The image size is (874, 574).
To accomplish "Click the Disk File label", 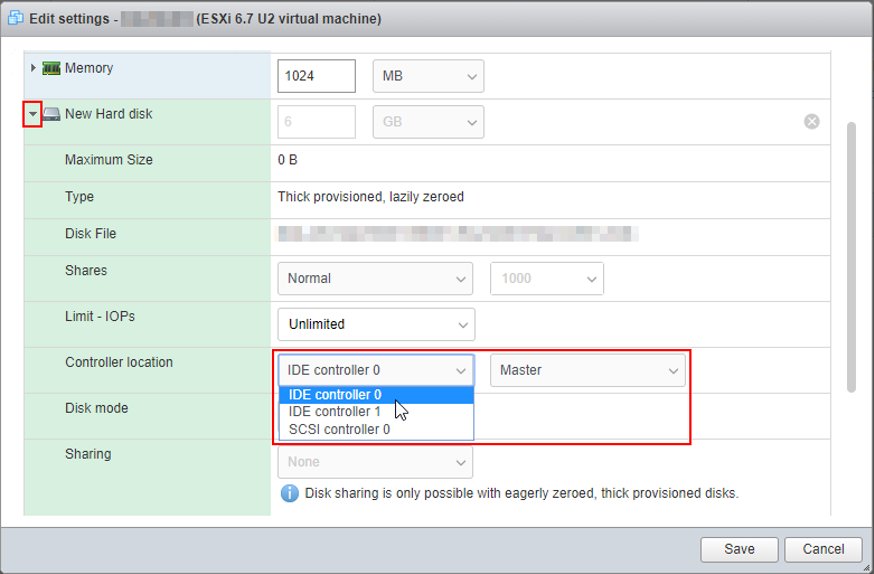I will click(90, 234).
